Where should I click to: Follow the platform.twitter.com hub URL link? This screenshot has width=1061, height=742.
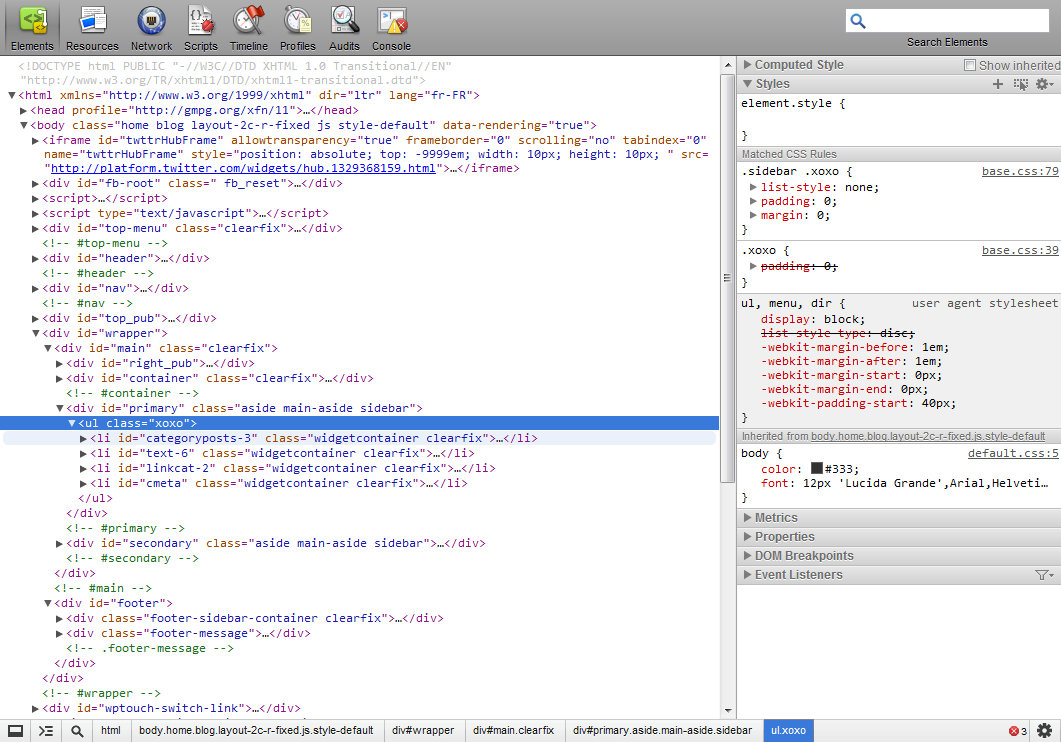coord(243,168)
